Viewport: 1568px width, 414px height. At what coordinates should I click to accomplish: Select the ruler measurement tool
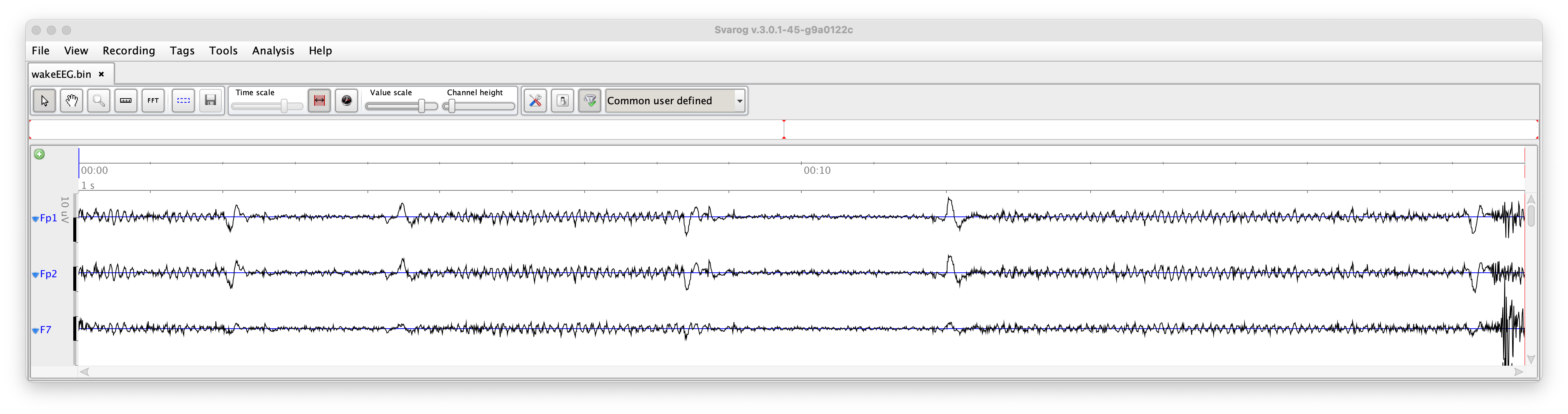126,100
